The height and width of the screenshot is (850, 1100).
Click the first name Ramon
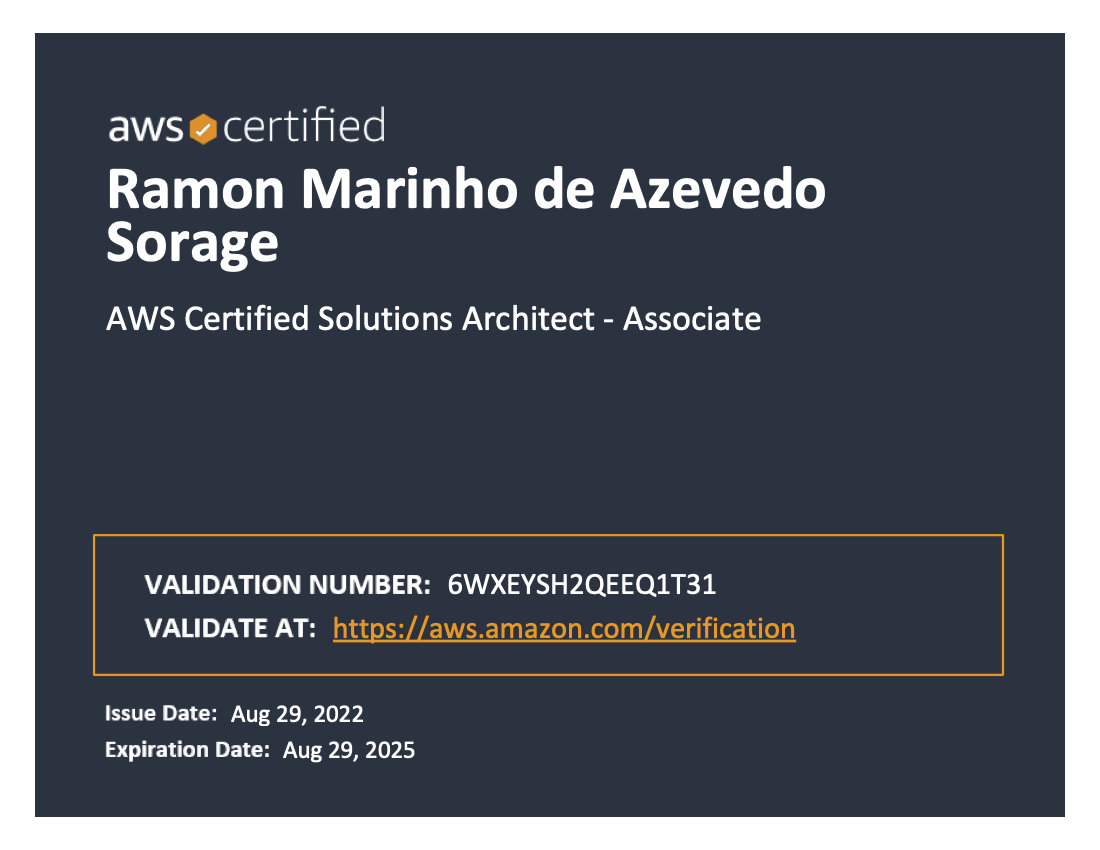[196, 189]
